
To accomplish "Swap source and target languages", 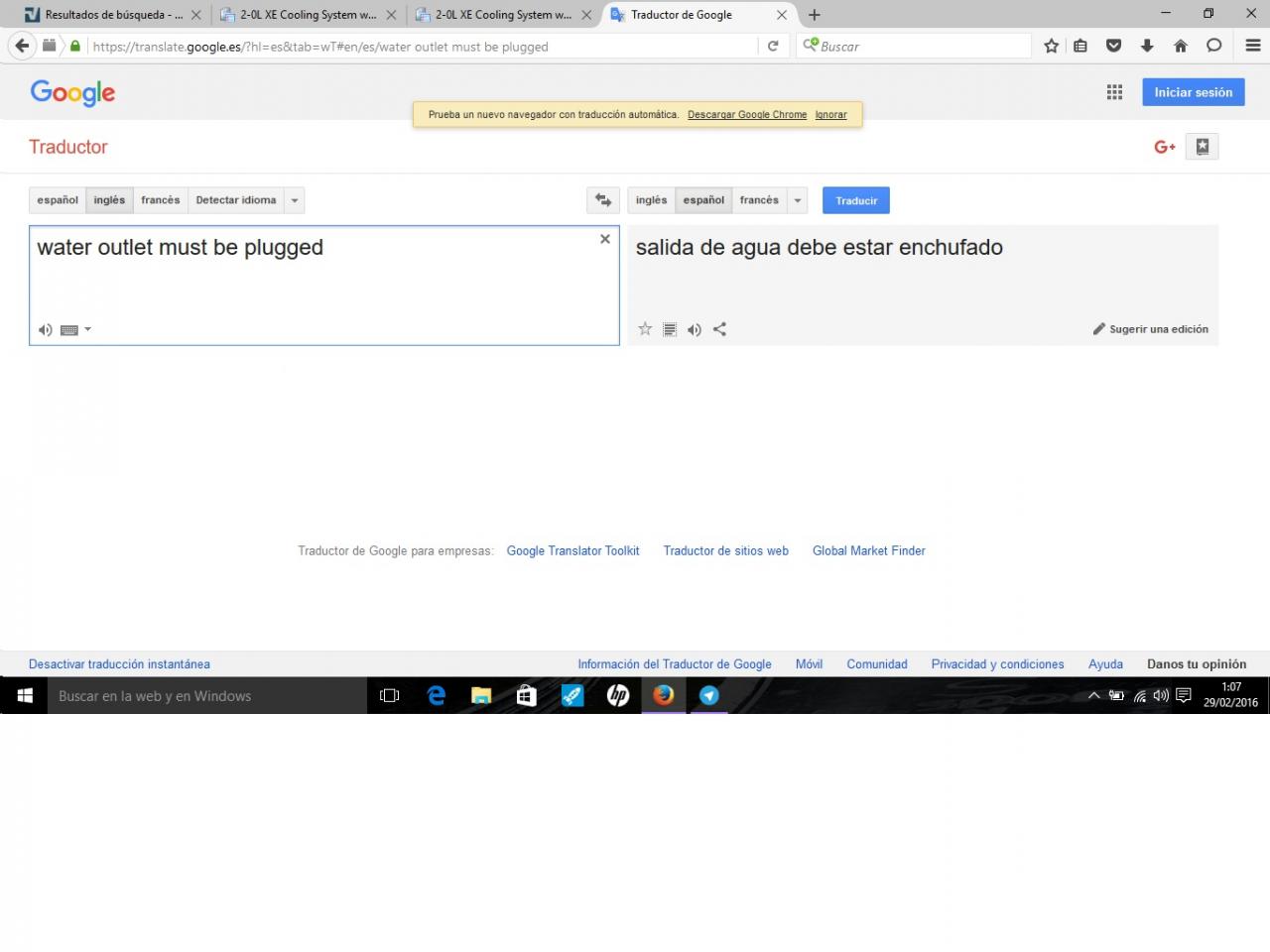I will click(602, 200).
